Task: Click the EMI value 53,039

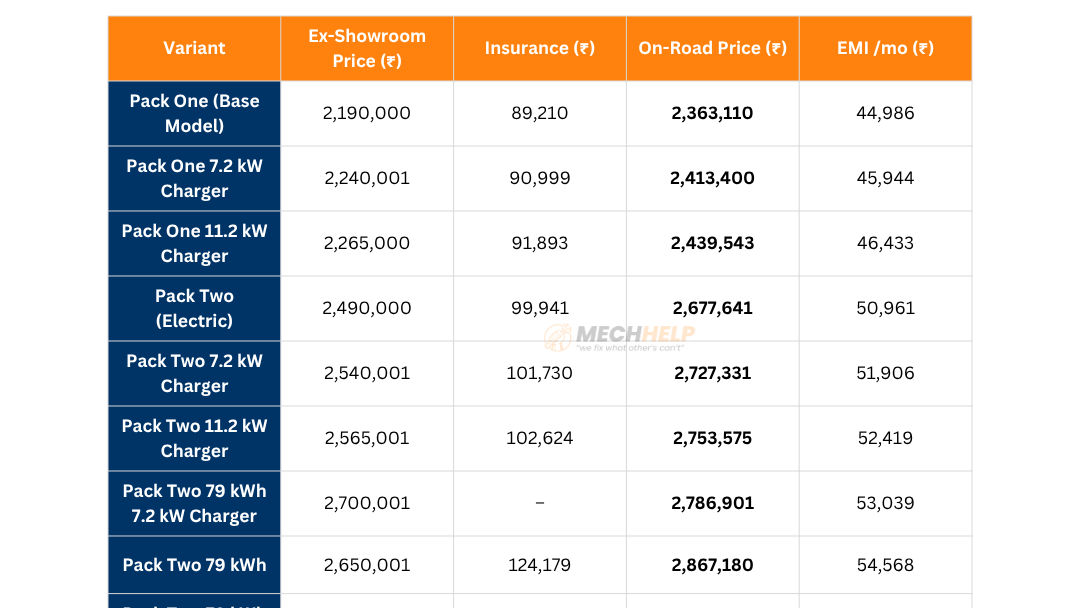Action: (x=885, y=503)
